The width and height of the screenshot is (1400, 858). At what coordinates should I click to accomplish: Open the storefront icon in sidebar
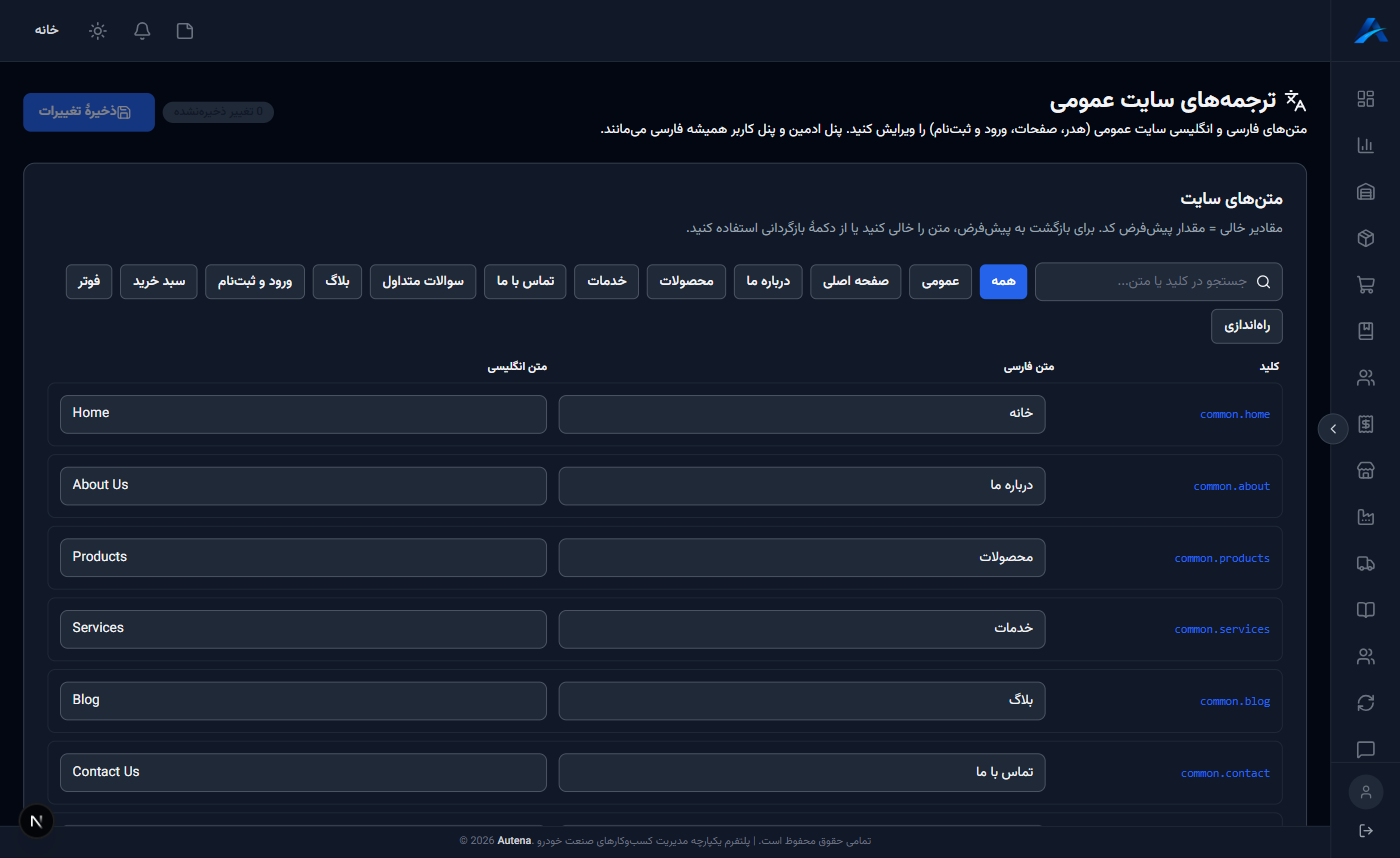[1365, 470]
